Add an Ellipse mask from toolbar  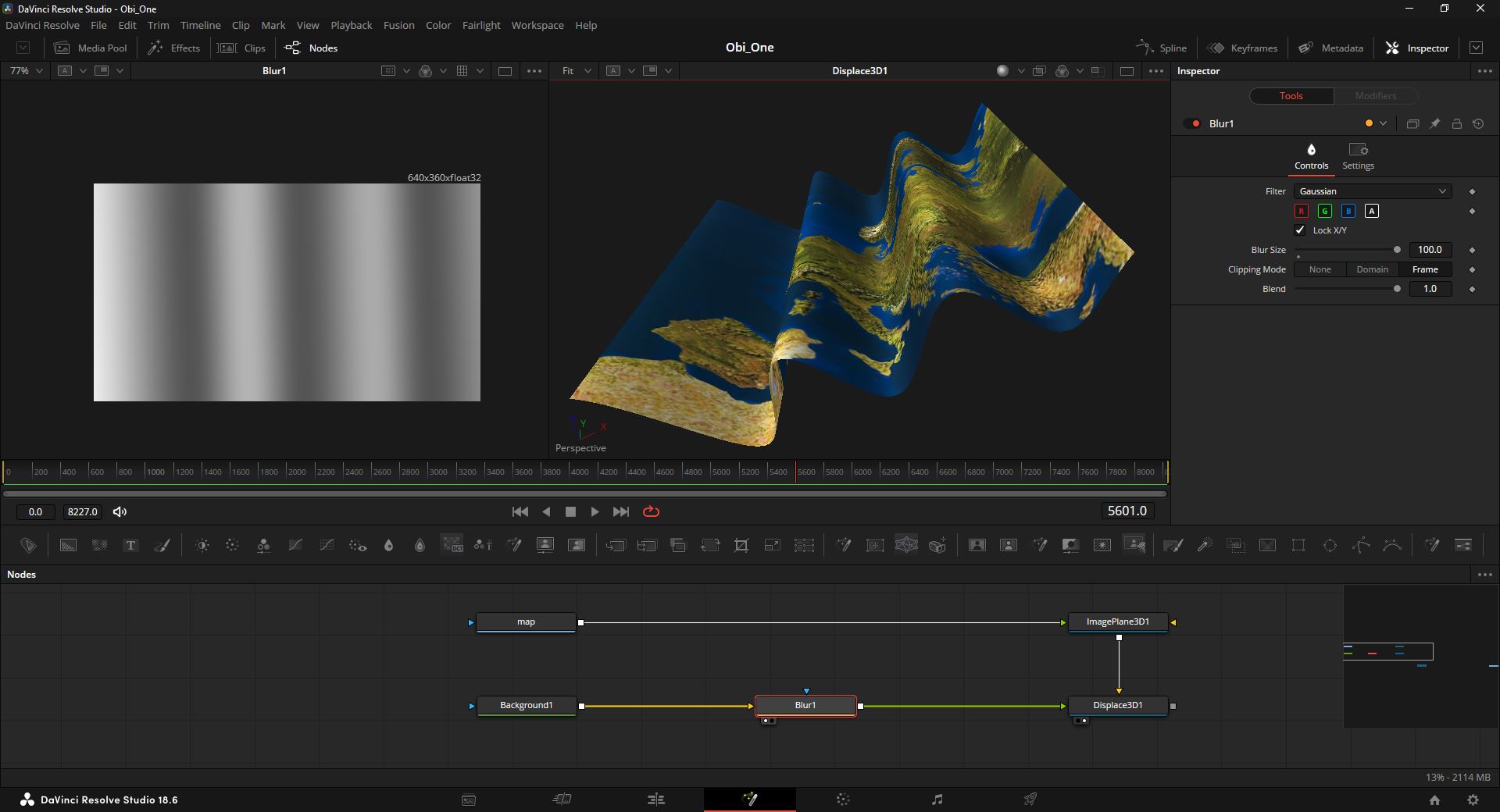(1330, 545)
